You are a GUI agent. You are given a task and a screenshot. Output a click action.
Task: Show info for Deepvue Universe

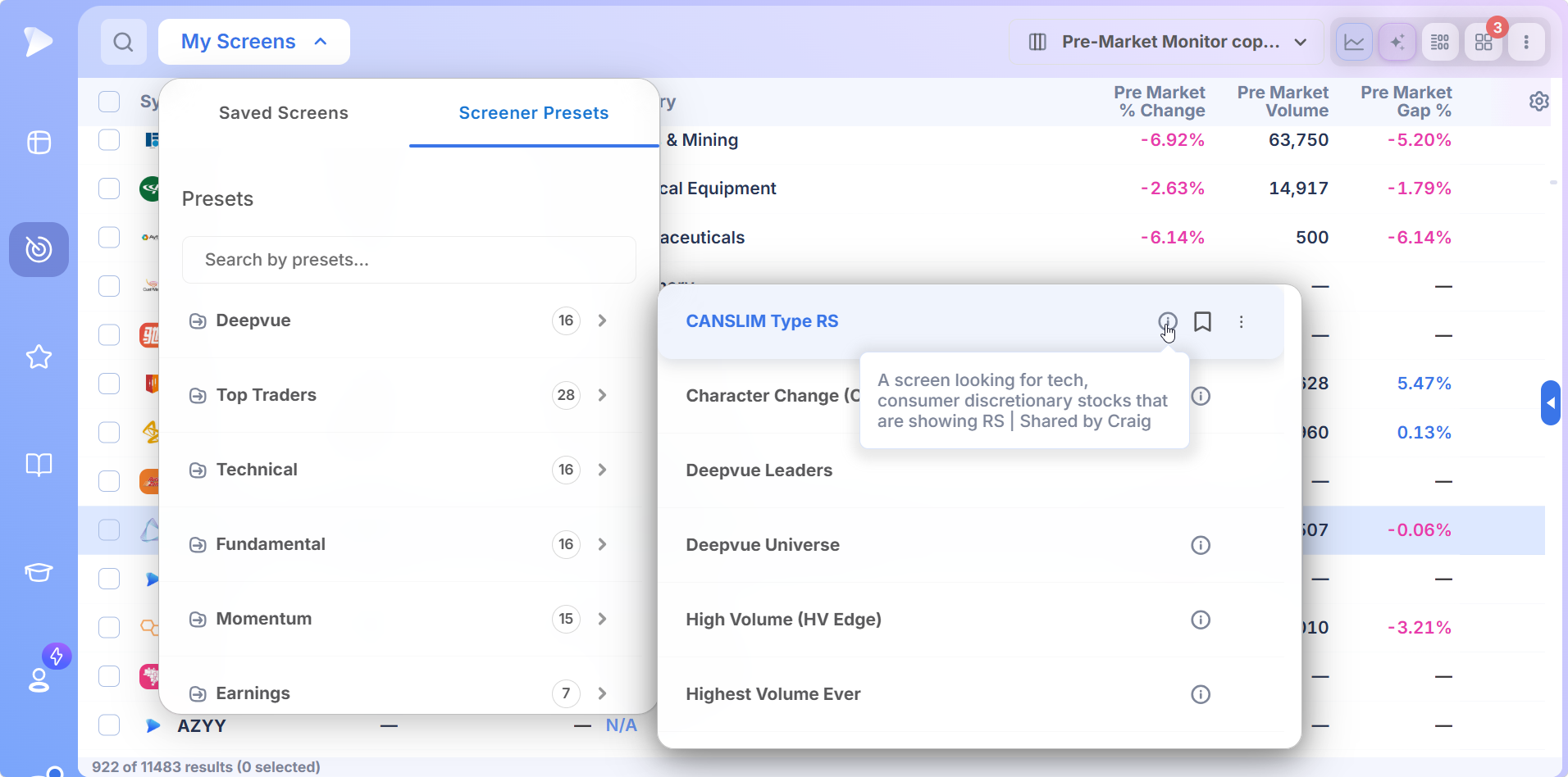1201,545
